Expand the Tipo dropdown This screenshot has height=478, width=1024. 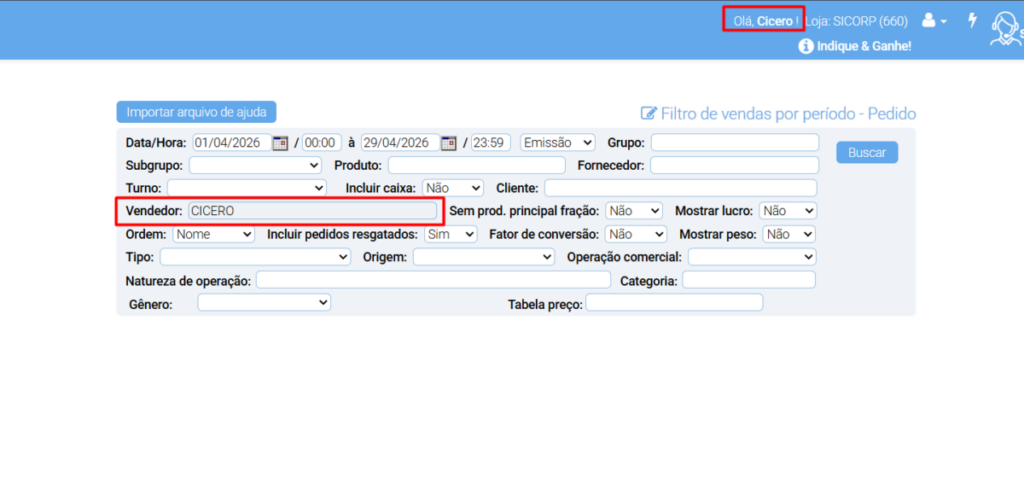tap(255, 257)
